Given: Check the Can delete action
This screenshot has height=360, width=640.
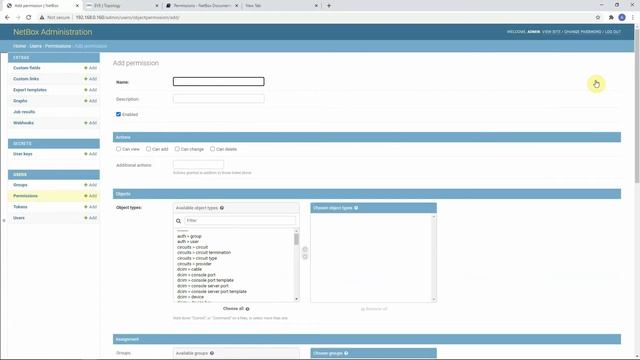Looking at the screenshot, I should (x=212, y=149).
